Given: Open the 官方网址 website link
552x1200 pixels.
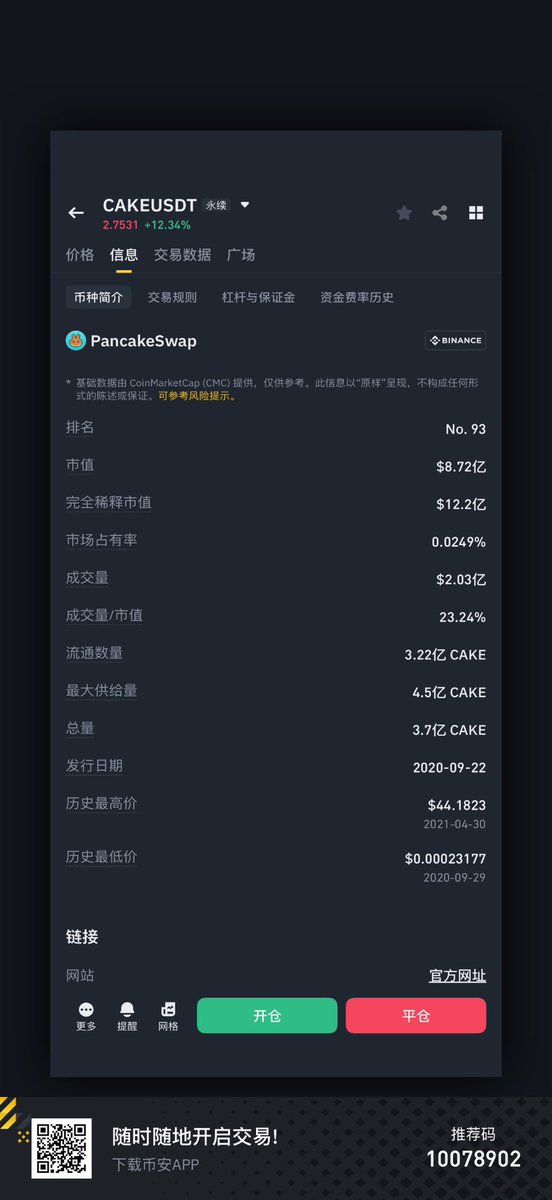Looking at the screenshot, I should [x=457, y=976].
